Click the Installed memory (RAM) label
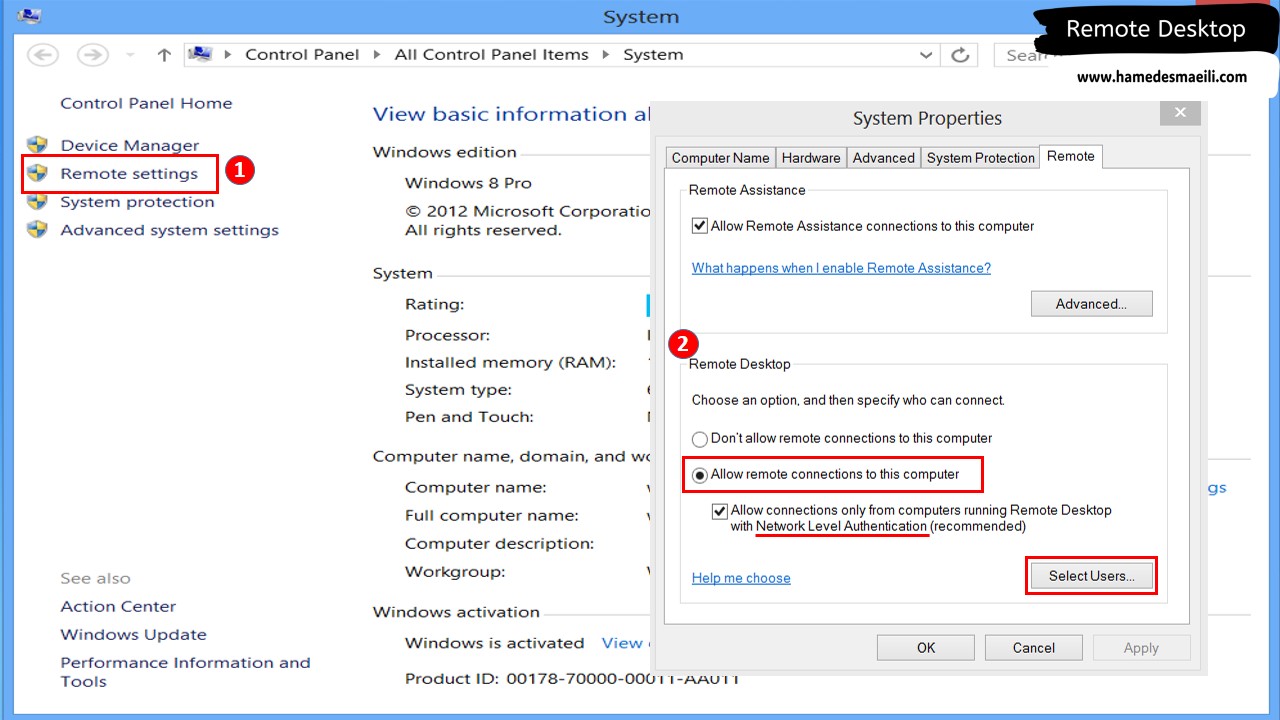The width and height of the screenshot is (1280, 720). [510, 362]
